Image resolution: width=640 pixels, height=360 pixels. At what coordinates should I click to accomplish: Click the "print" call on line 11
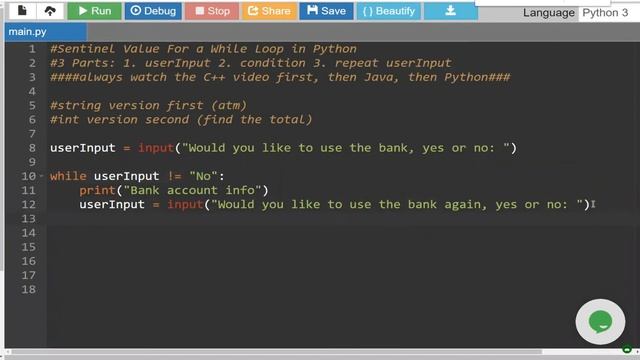tap(97, 190)
